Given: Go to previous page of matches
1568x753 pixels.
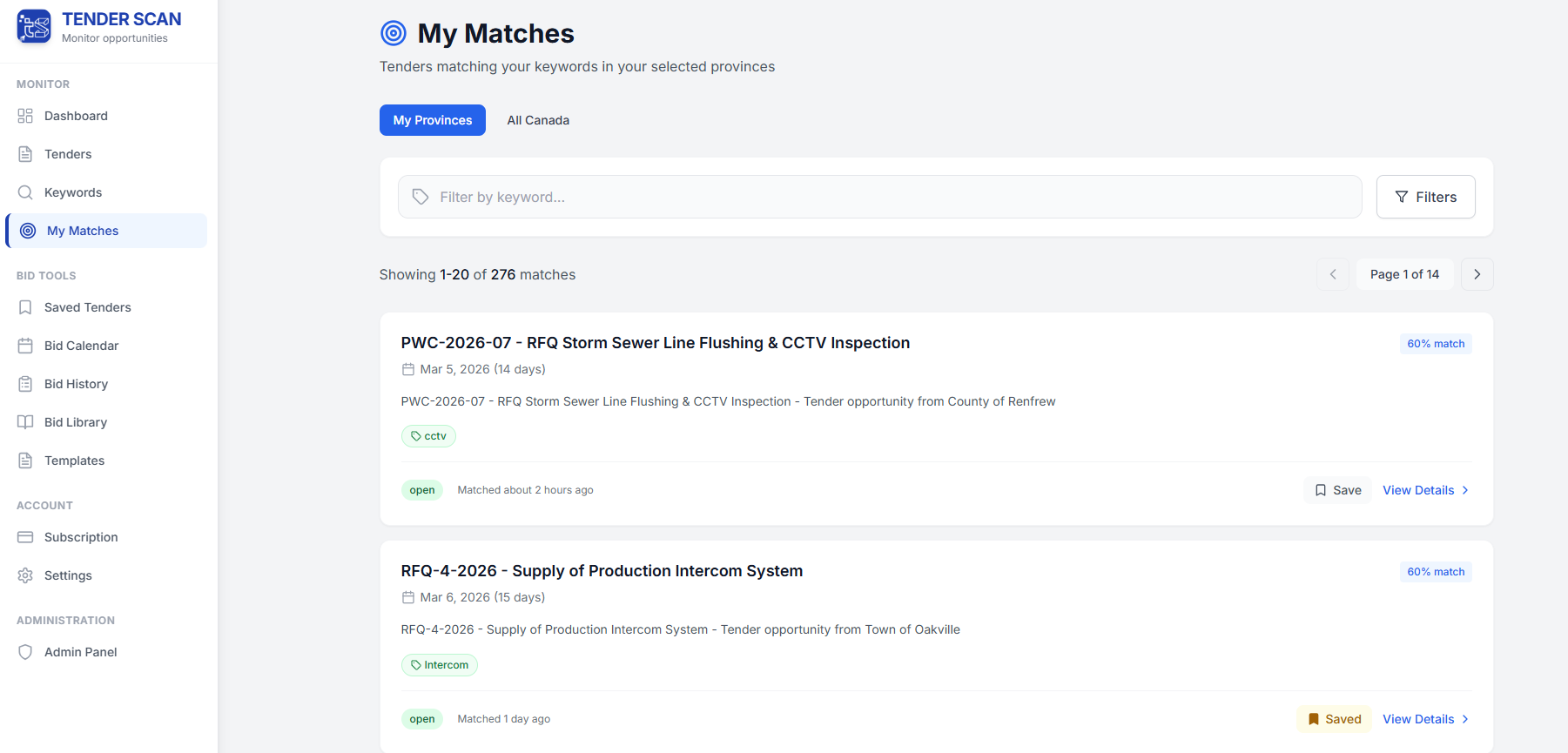Looking at the screenshot, I should 1332,274.
